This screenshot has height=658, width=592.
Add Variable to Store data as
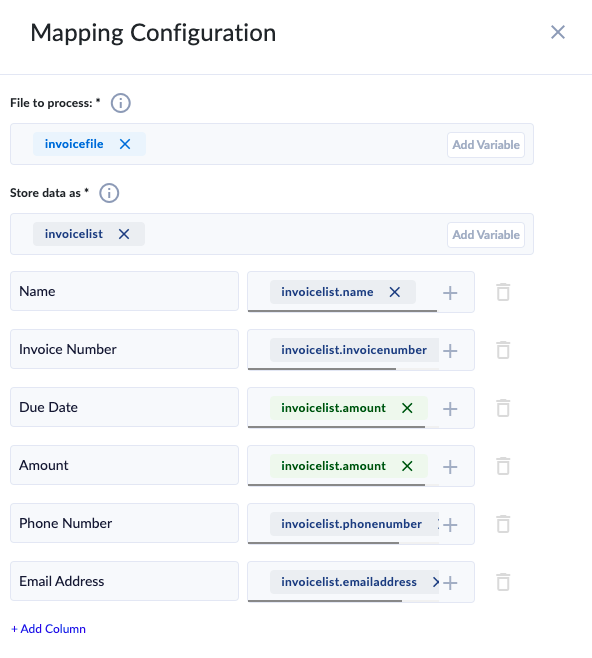[x=486, y=235]
